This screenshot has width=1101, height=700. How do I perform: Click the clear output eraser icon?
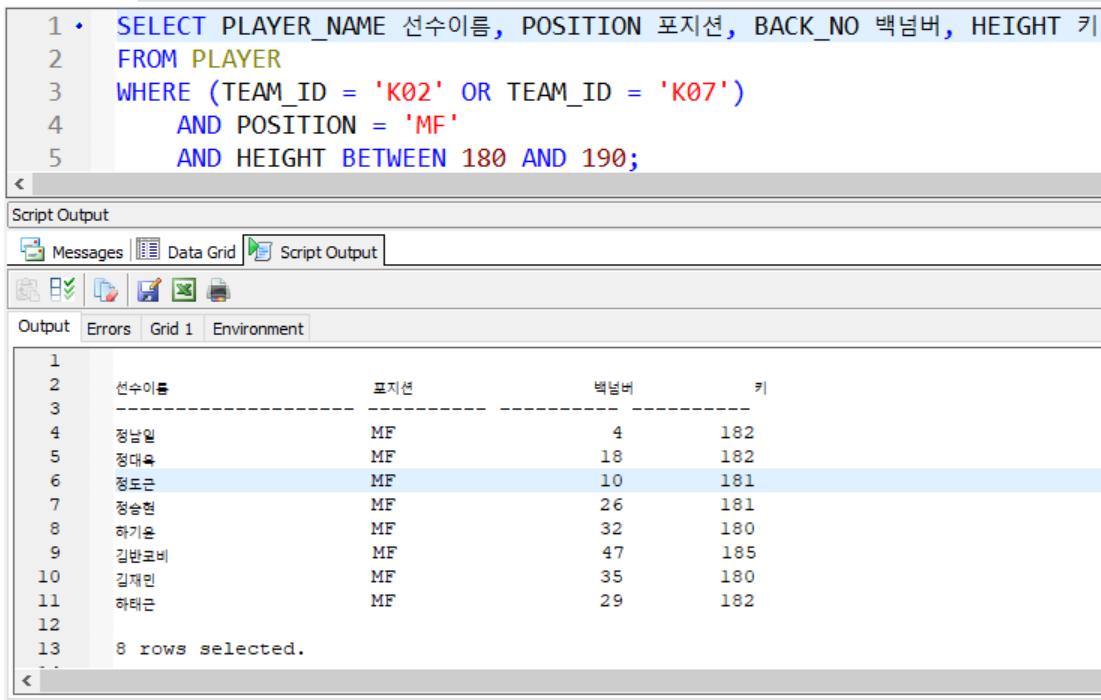(106, 290)
